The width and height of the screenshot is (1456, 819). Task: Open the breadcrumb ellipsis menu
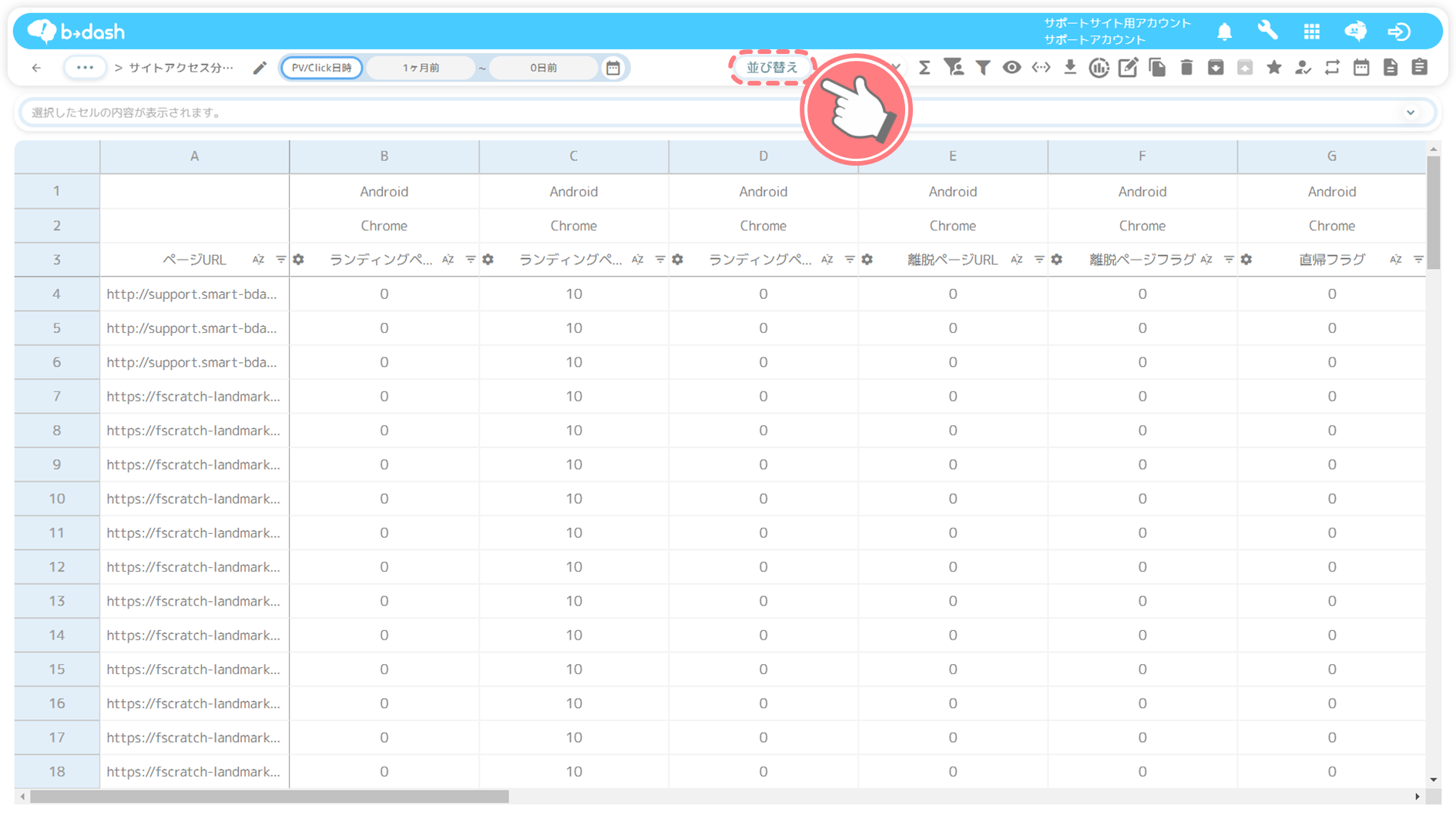[85, 68]
